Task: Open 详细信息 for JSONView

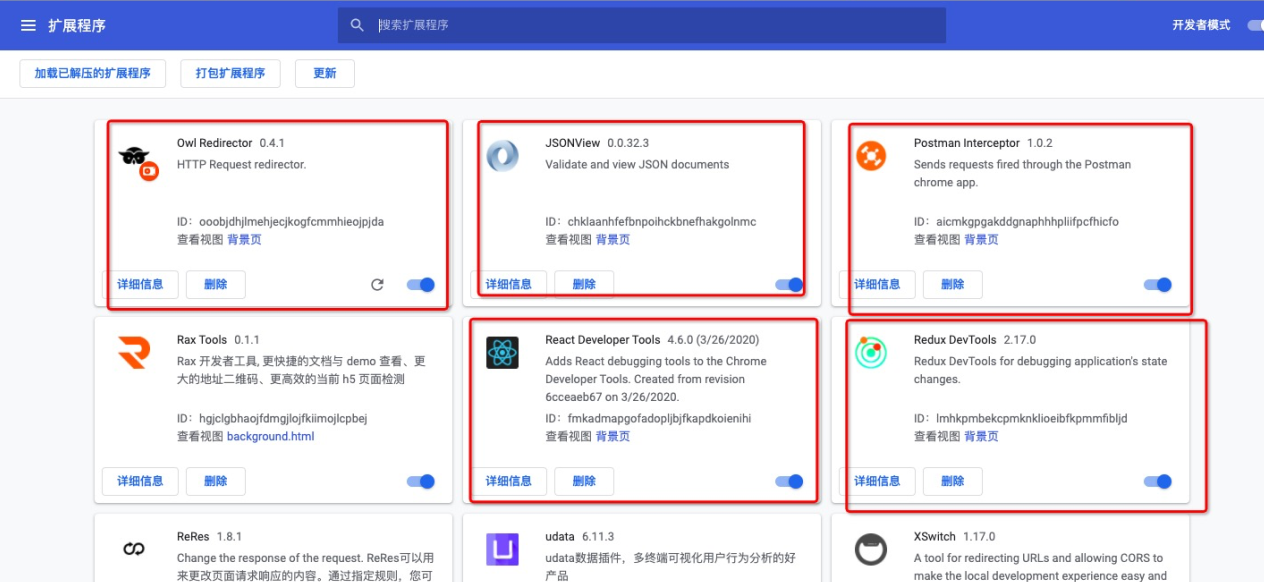Action: 509,284
